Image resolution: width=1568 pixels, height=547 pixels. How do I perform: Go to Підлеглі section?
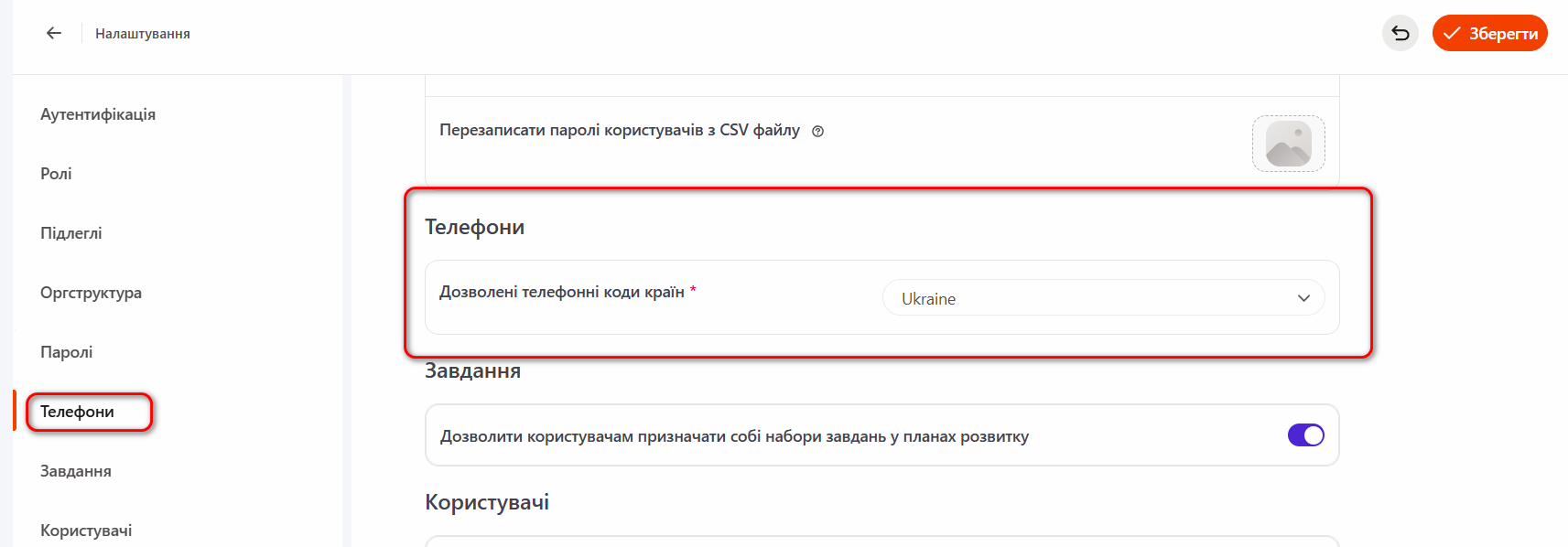(71, 233)
